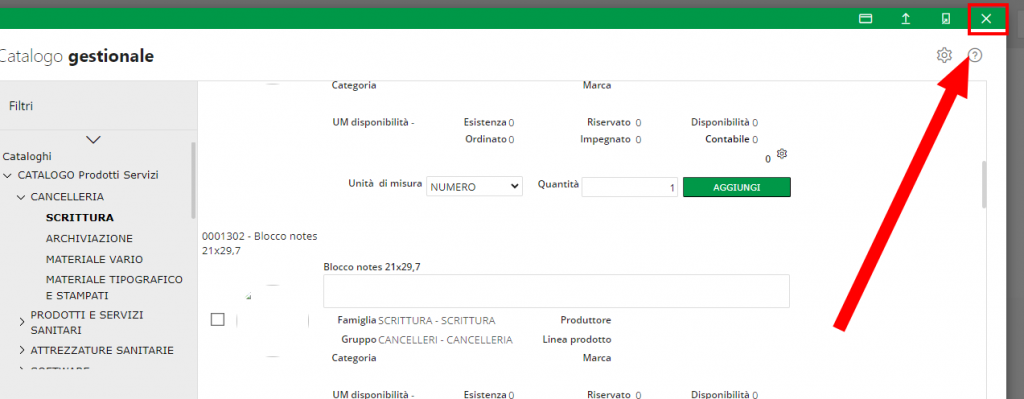Screen dimensions: 1024x399
Task: Tick the checkbox for Blocco notes product
Action: coord(217,319)
